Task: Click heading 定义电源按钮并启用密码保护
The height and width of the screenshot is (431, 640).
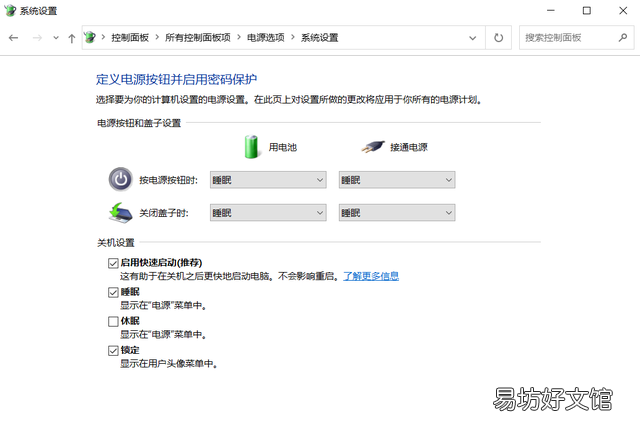Action: (x=176, y=79)
